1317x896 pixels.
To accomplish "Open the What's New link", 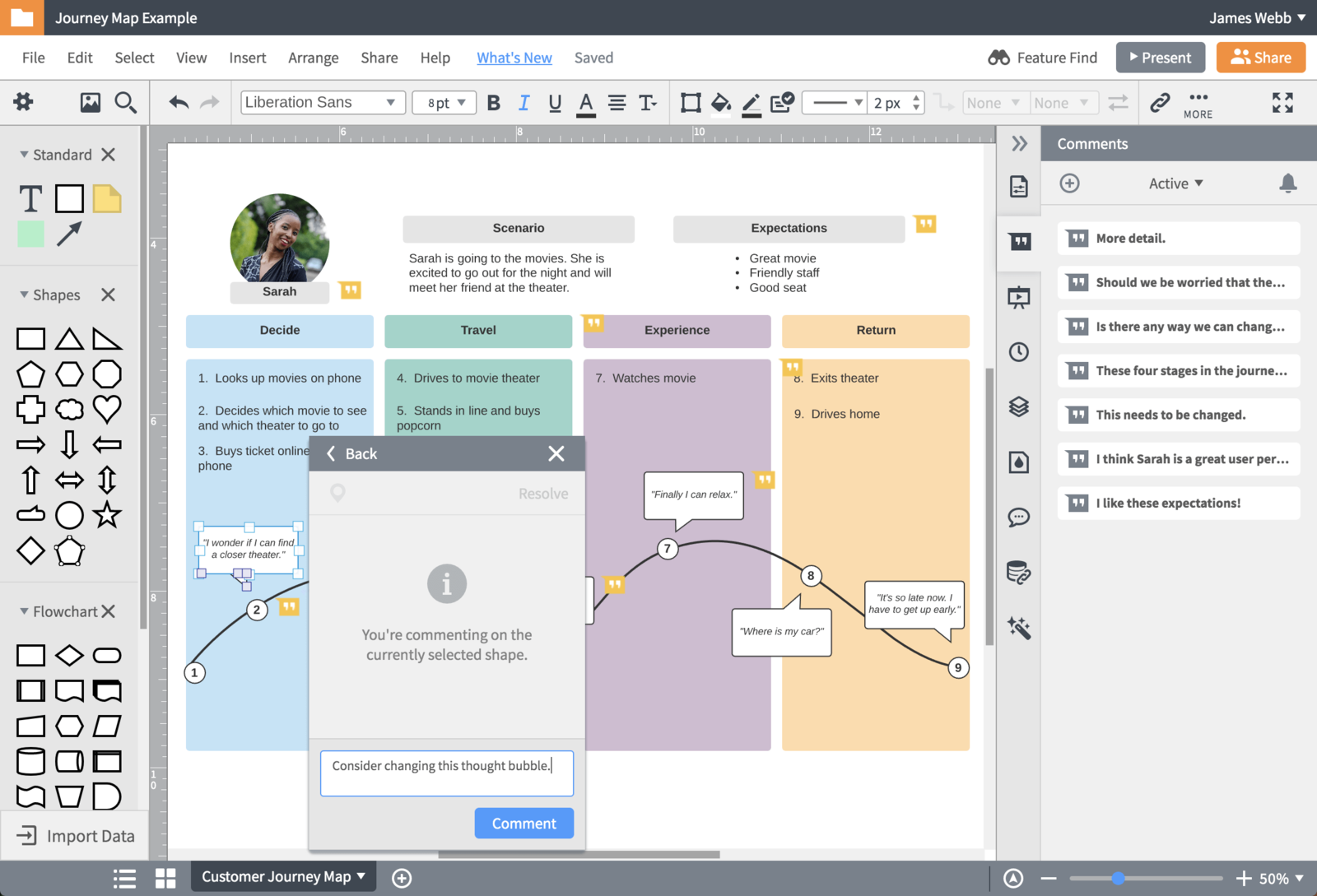I will (514, 58).
